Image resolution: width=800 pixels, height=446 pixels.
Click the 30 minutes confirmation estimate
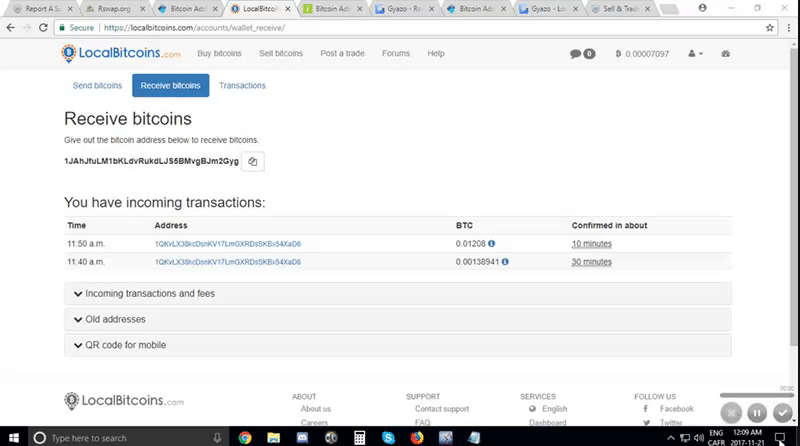pos(591,262)
